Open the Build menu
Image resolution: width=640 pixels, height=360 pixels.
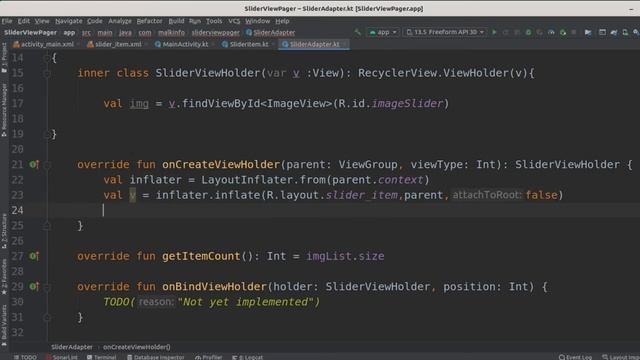tap(176, 21)
